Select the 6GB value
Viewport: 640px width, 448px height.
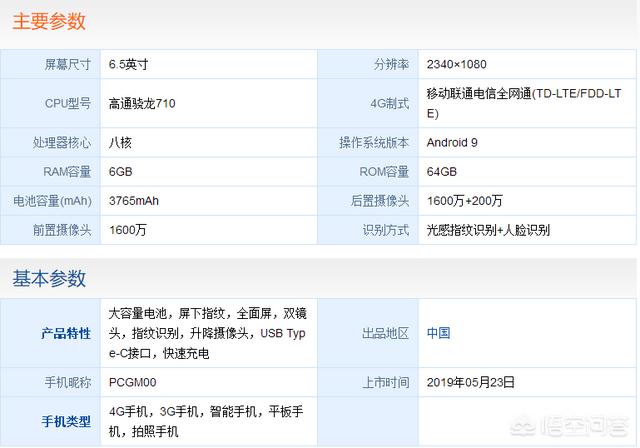point(120,172)
